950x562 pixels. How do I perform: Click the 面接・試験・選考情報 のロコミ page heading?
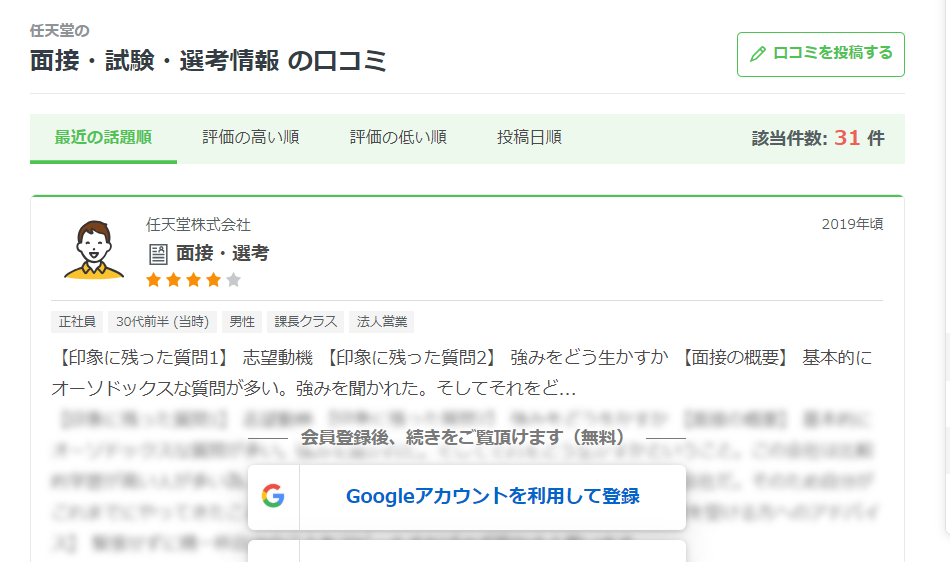208,61
